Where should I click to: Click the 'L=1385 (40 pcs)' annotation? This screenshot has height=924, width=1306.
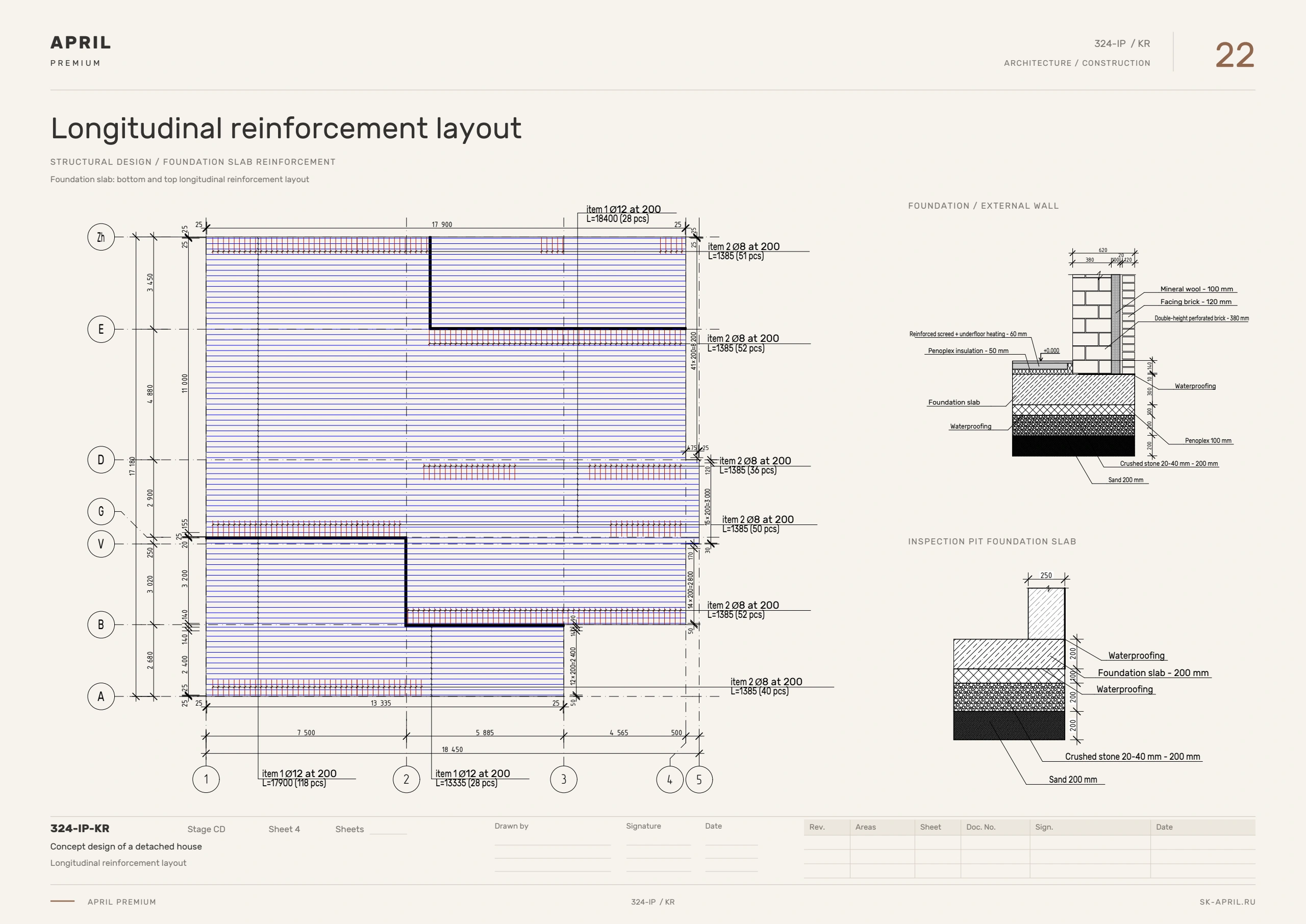(760, 691)
